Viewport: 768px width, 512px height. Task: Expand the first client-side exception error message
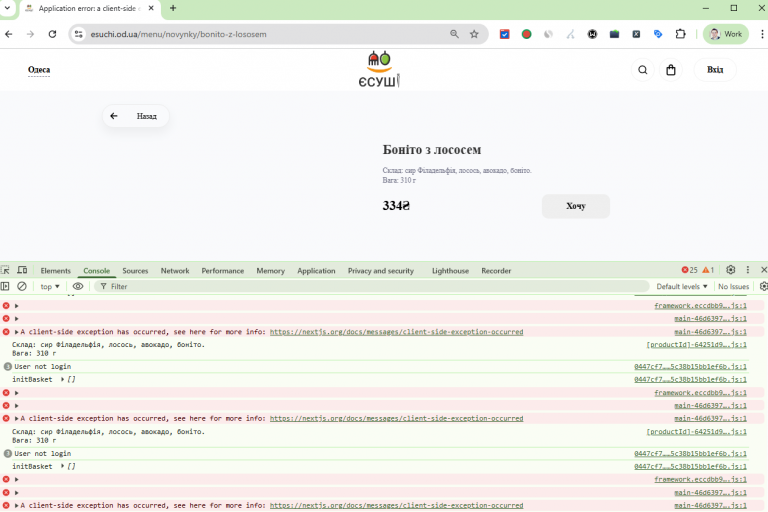[x=17, y=332]
